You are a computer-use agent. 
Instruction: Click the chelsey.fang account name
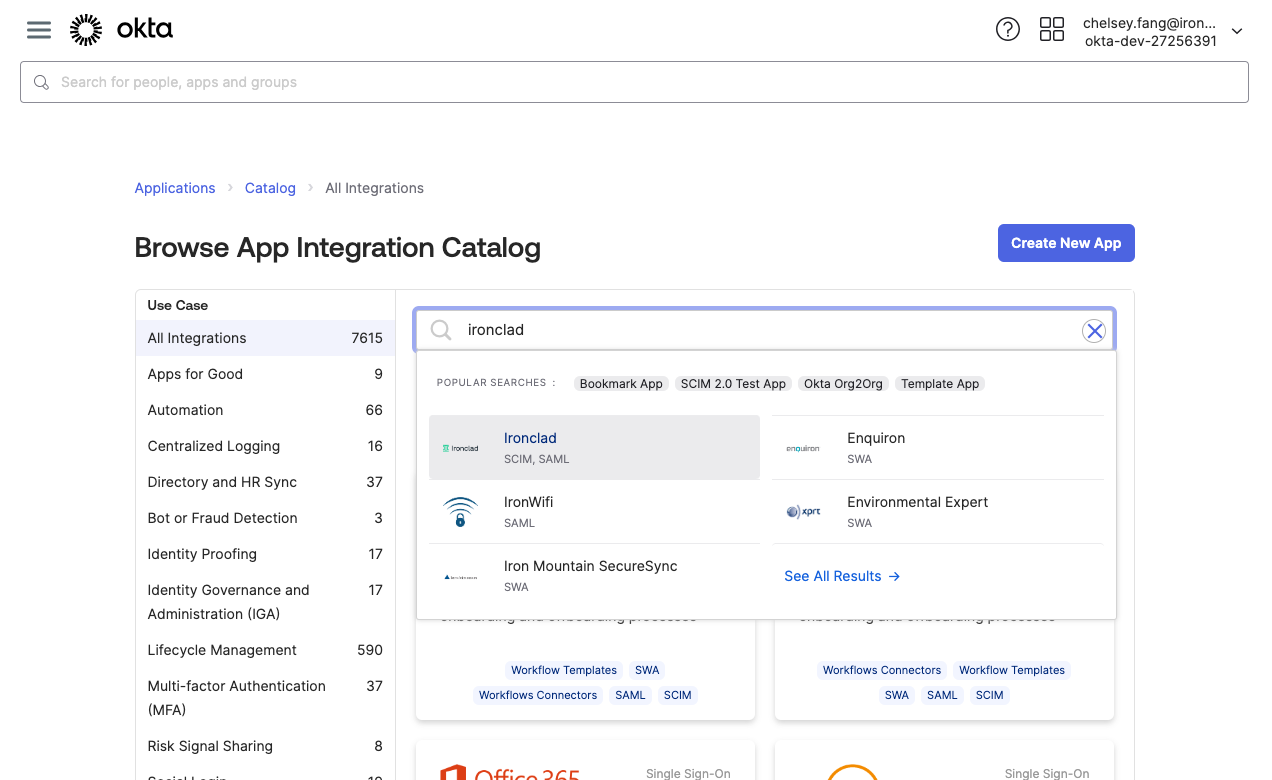pos(1149,23)
